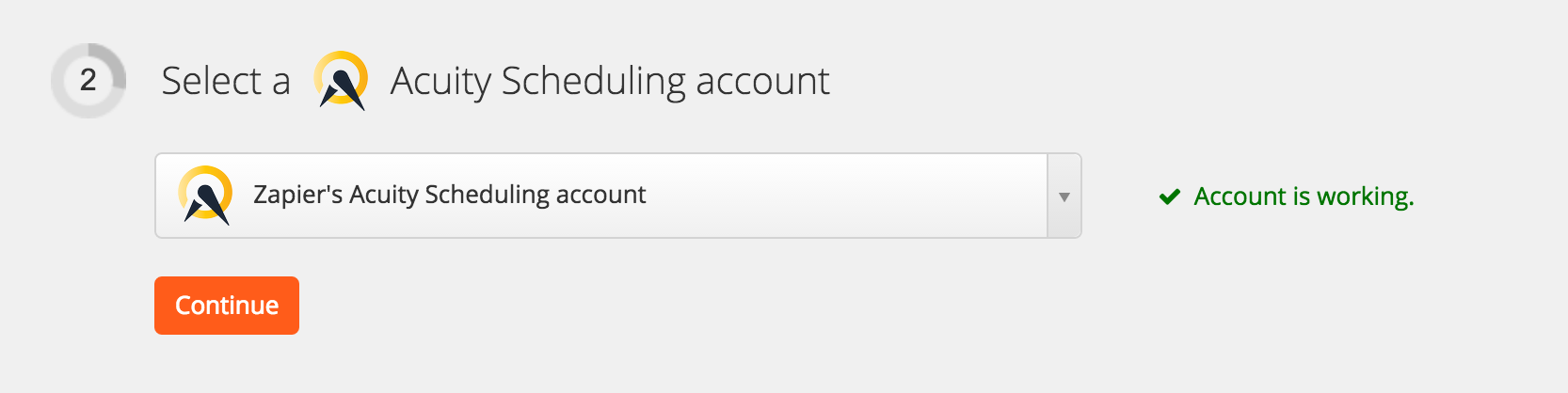Click the step 2 progress circle
This screenshot has width=1568, height=393.
(88, 80)
